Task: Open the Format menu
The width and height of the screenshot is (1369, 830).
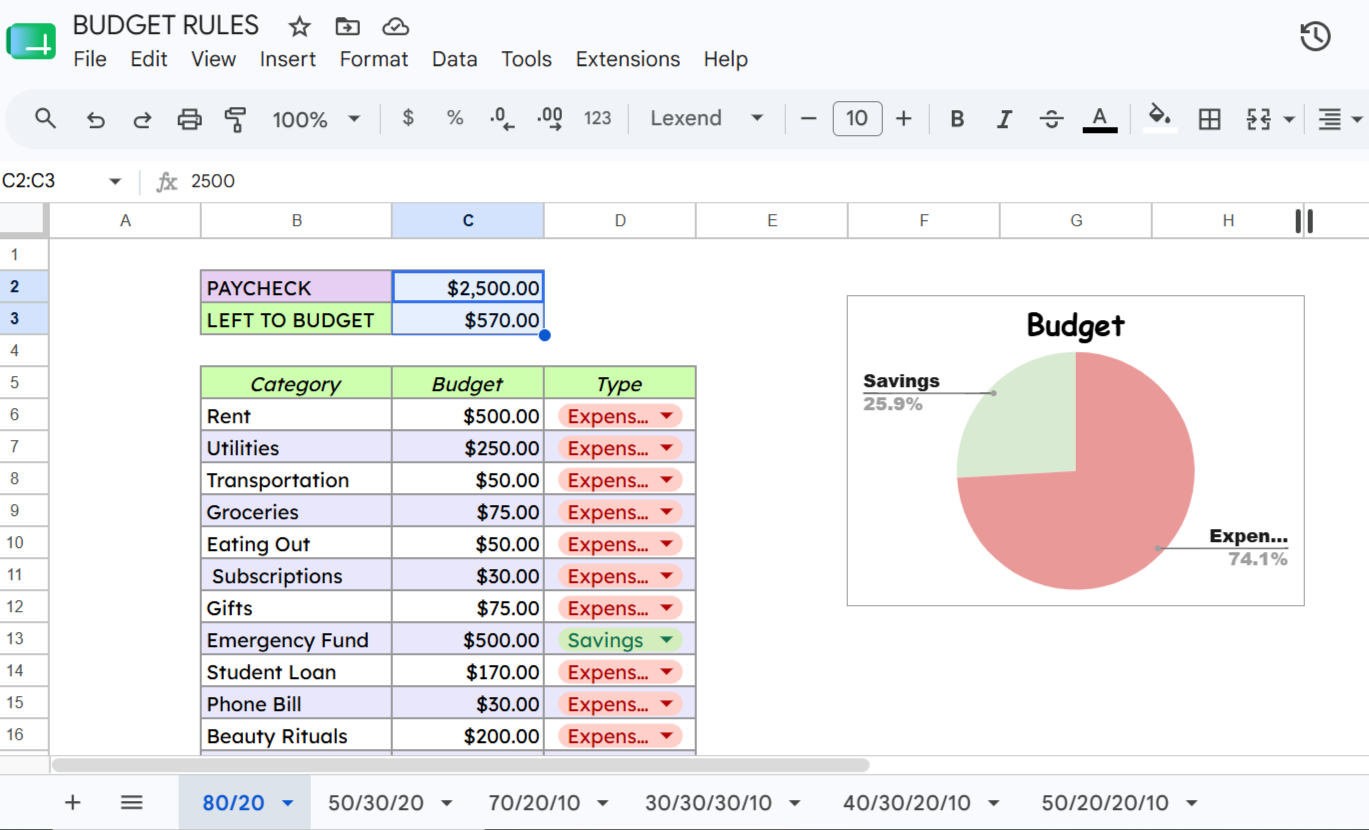Action: click(x=374, y=59)
